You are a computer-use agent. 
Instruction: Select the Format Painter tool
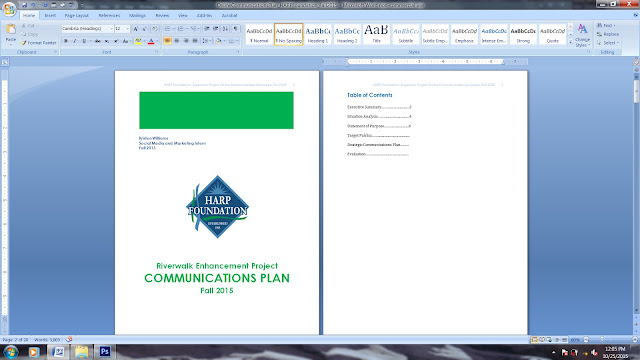coord(39,43)
